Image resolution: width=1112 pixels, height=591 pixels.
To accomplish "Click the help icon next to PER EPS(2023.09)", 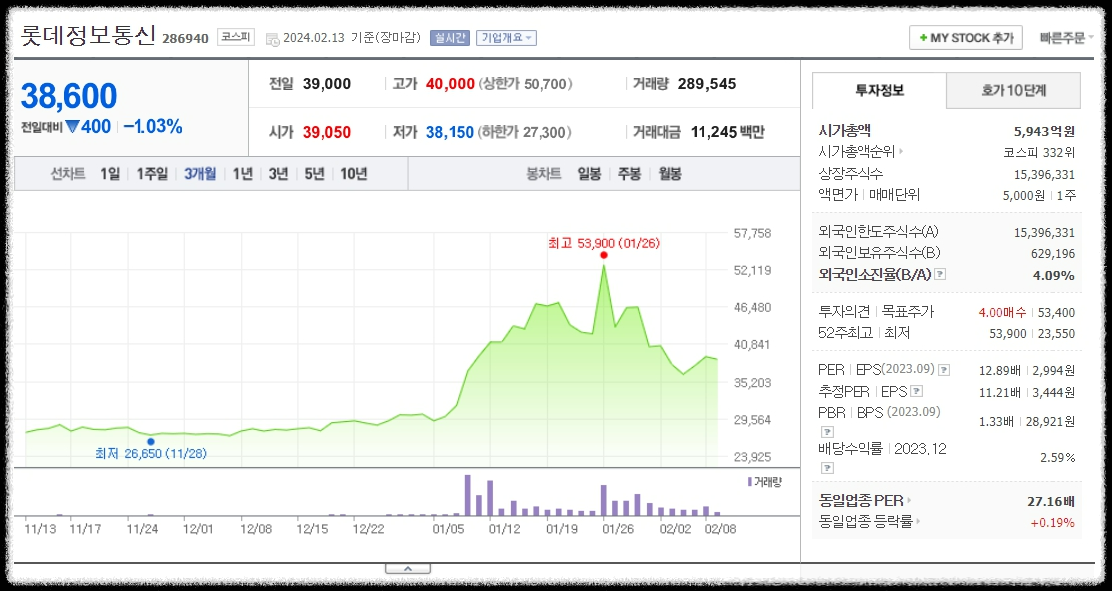I will (x=944, y=370).
